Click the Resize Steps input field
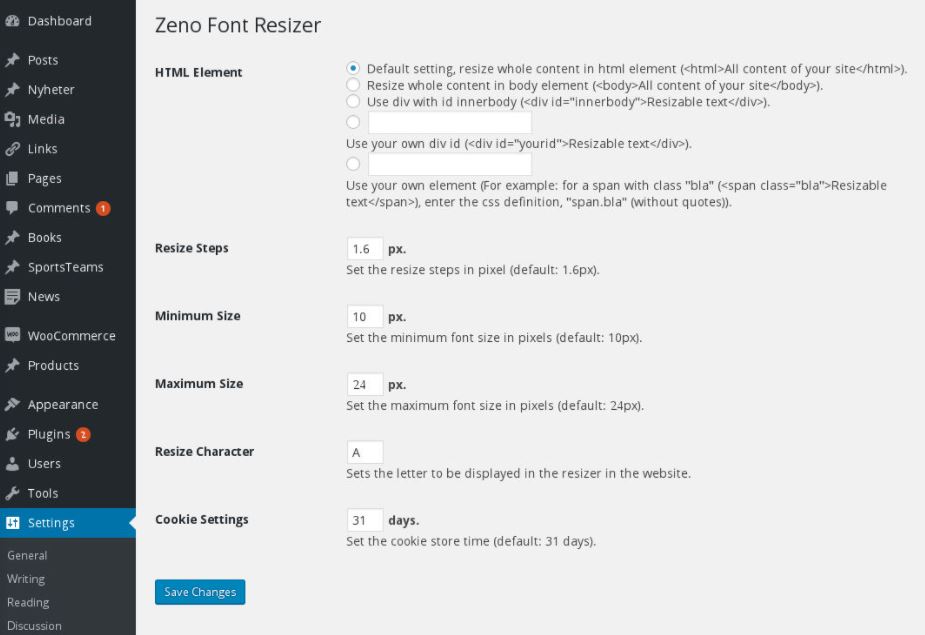The height and width of the screenshot is (635, 925). click(x=364, y=249)
